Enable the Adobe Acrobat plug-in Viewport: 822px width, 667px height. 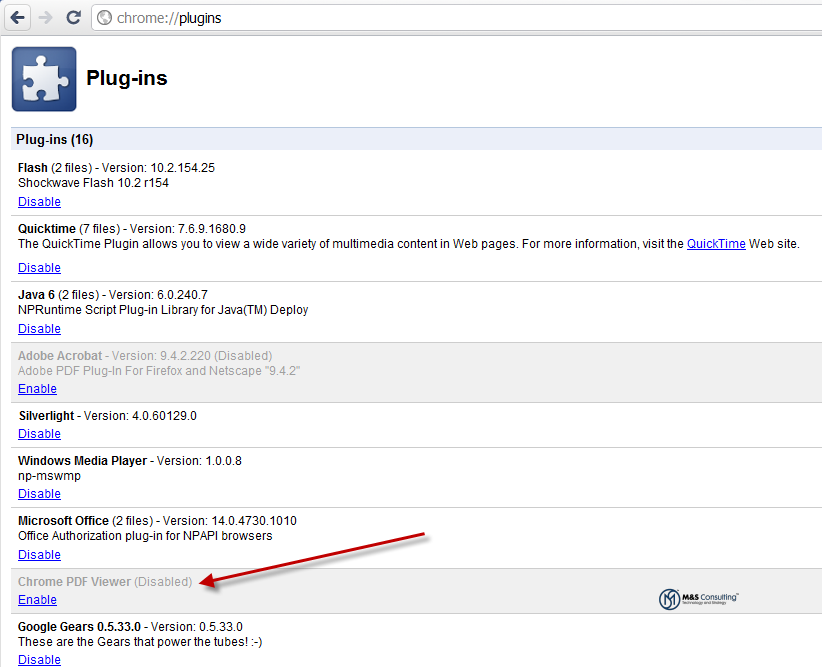pos(37,389)
